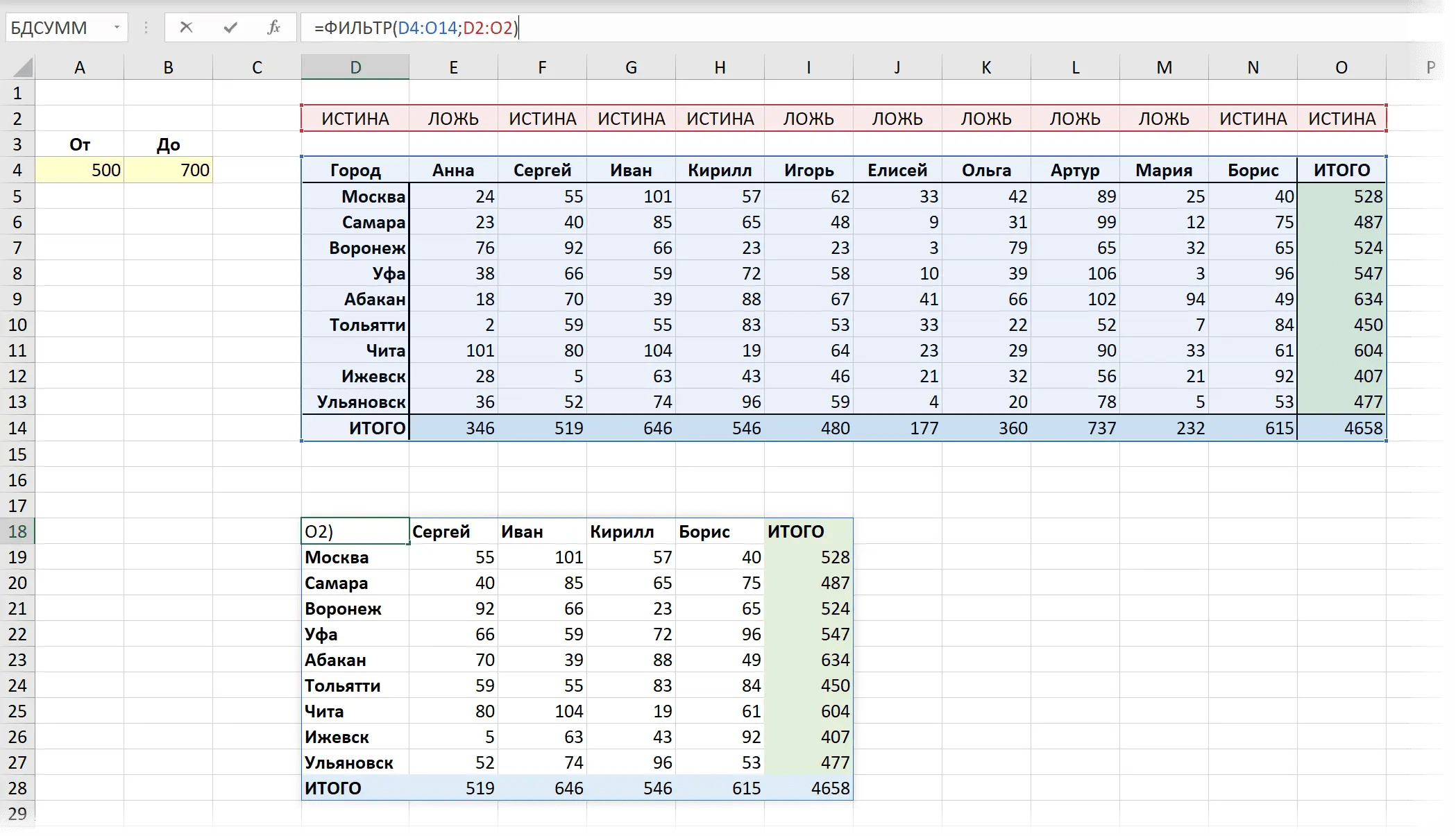Click the Сергей header in row 4
The image size is (1456, 836).
point(542,170)
